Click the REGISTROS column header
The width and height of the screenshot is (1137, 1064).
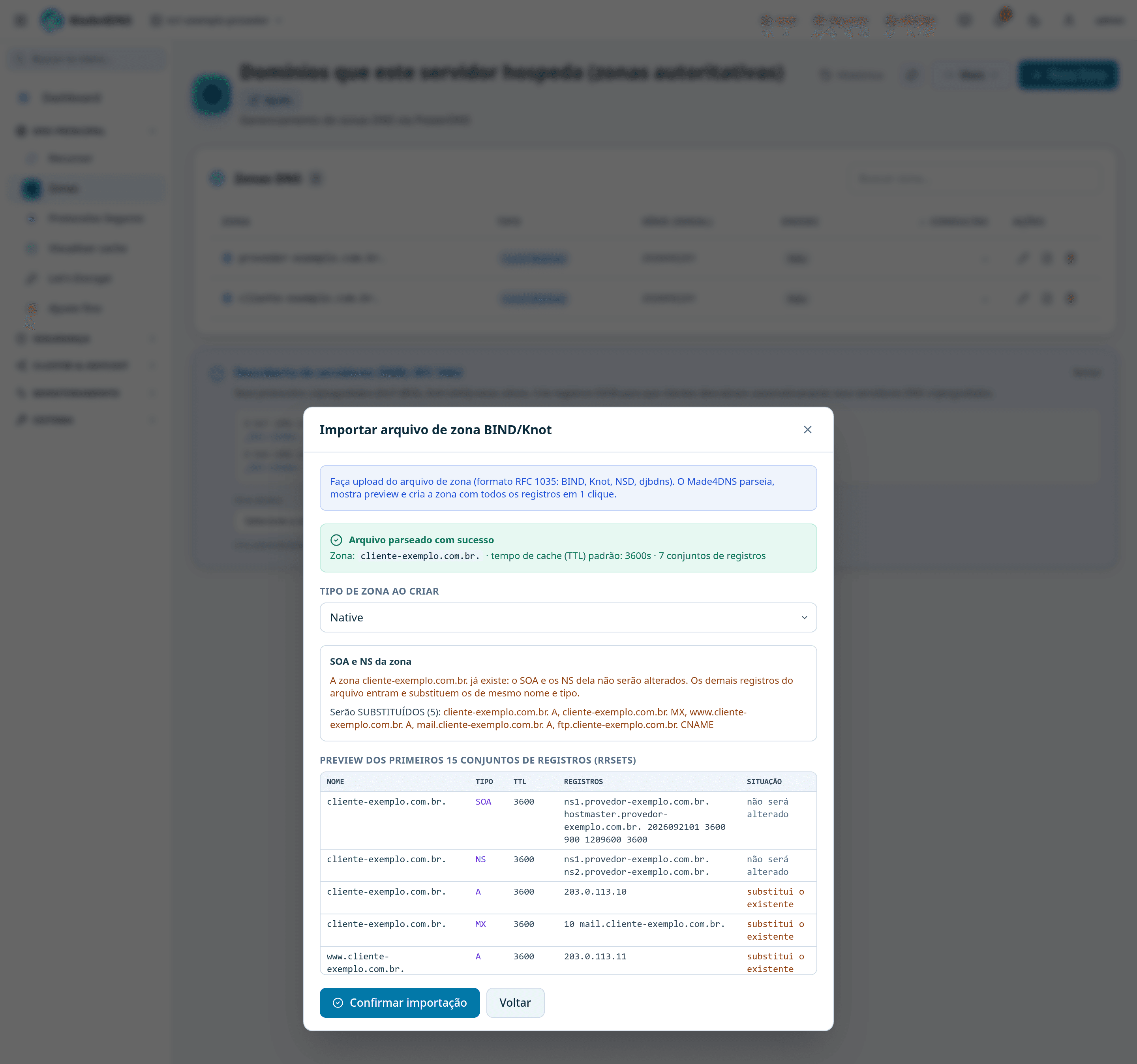point(583,782)
